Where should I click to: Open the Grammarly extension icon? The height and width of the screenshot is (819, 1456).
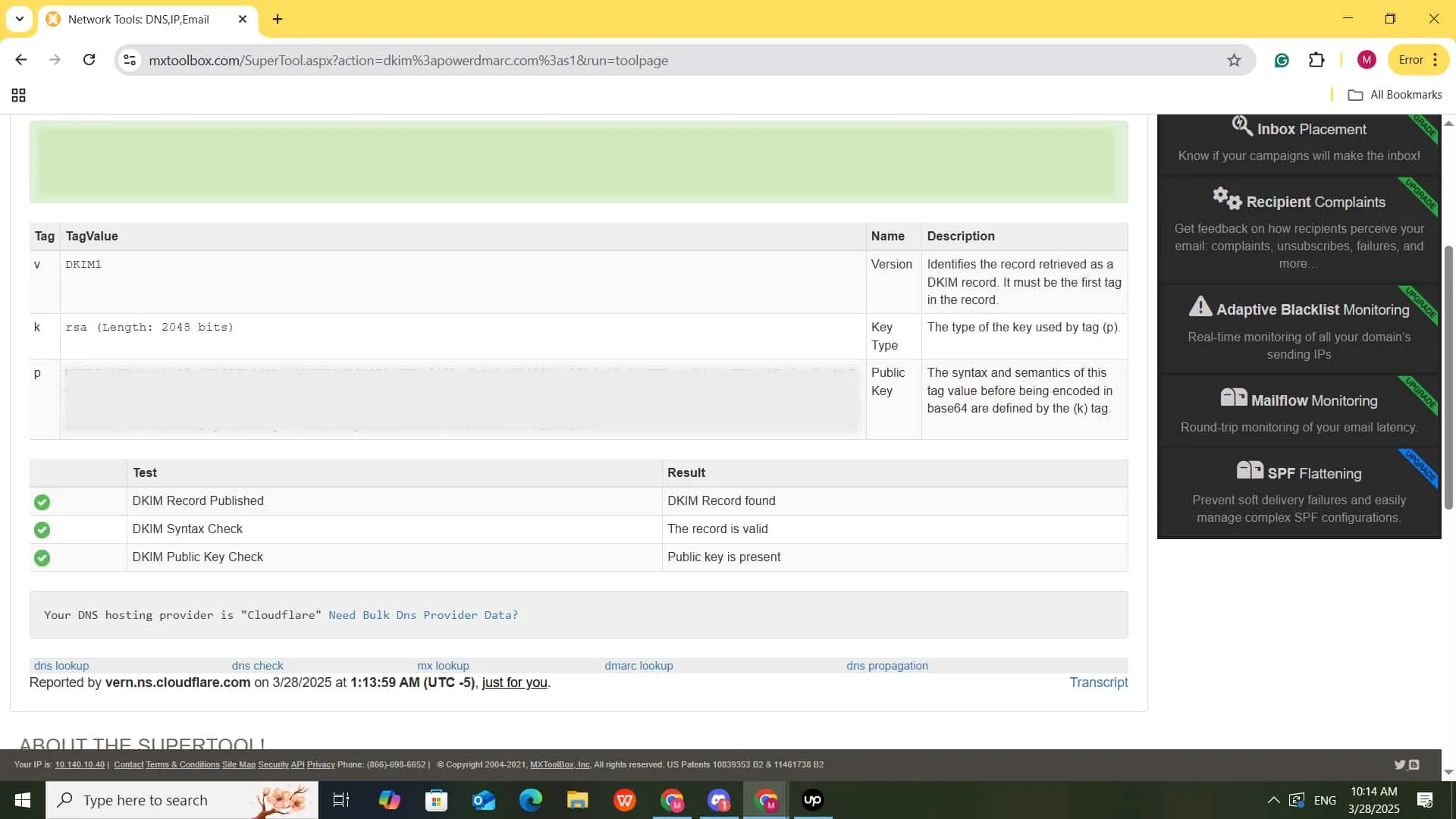1282,60
